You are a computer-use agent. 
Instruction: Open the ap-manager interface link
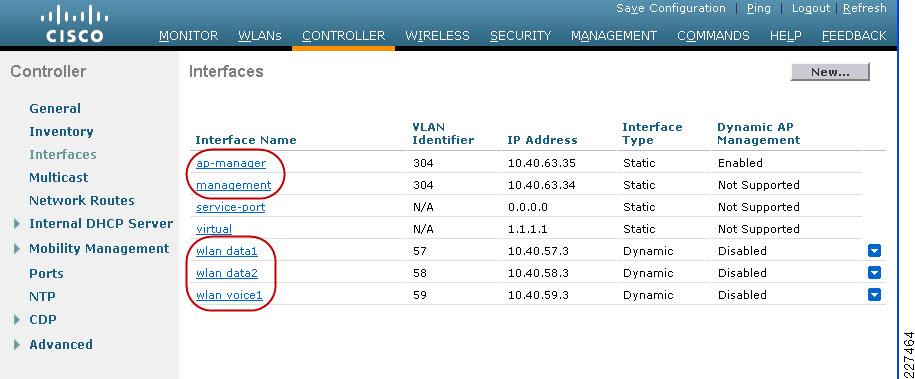pyautogui.click(x=231, y=163)
